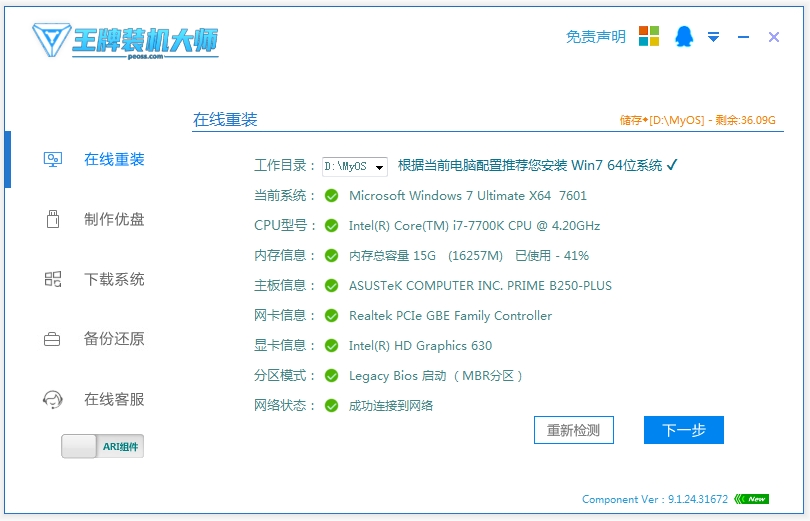This screenshot has height=521, width=810.
Task: Click the monitor icon beside 在线重装
Action: pos(53,160)
